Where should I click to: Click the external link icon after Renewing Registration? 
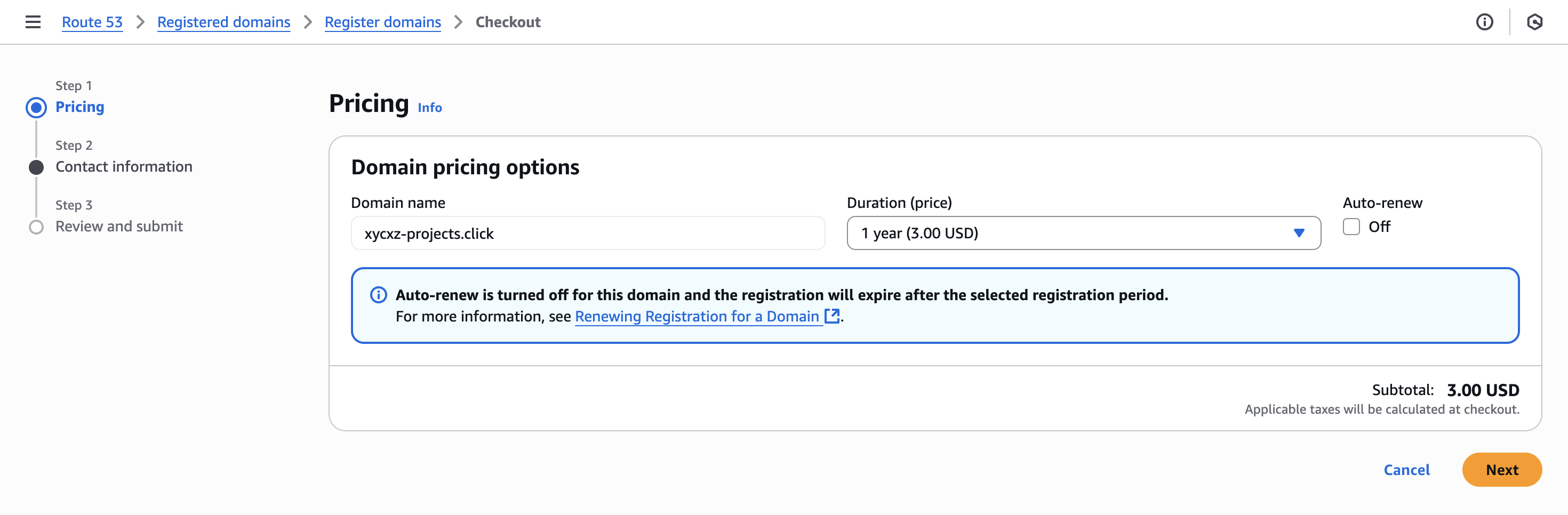click(x=831, y=317)
